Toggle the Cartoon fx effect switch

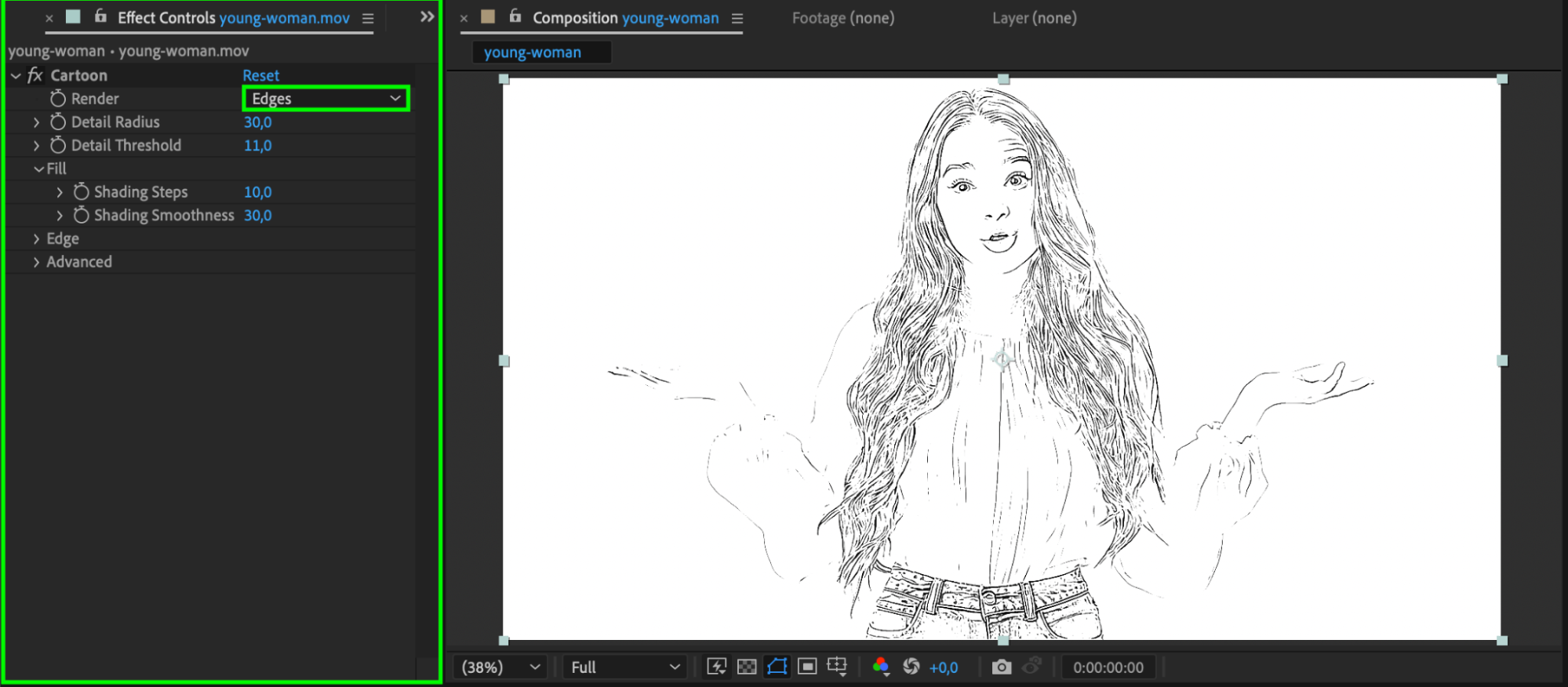[35, 75]
